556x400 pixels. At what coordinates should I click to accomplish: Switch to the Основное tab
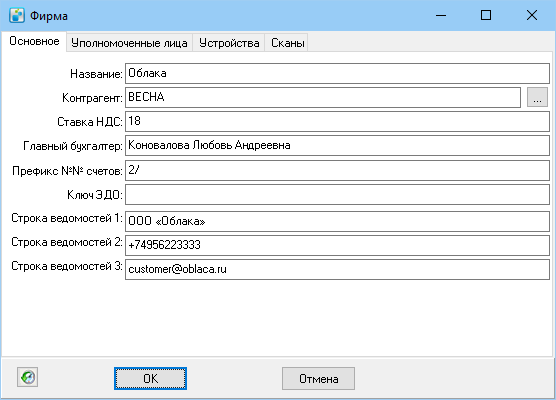(34, 41)
